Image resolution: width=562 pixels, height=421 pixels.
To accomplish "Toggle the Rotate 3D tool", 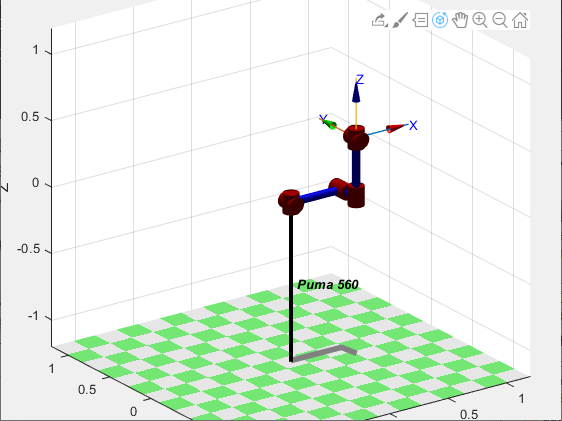I will point(440,20).
